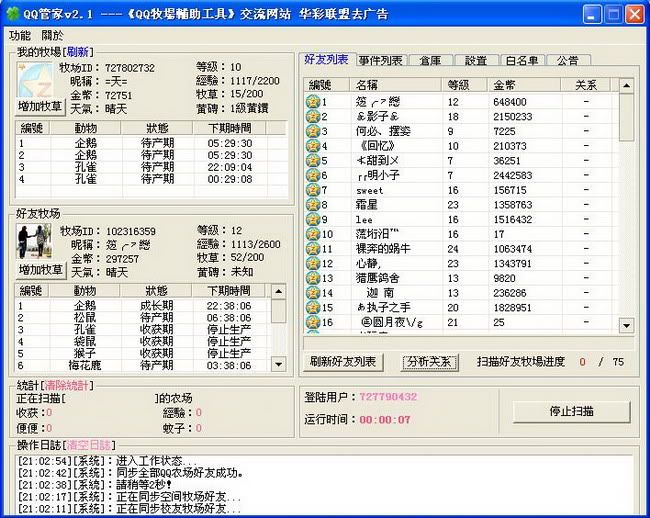Viewport: 650px width, 518px height.
Task: Click the star icon of friend 10
Action: click(313, 234)
